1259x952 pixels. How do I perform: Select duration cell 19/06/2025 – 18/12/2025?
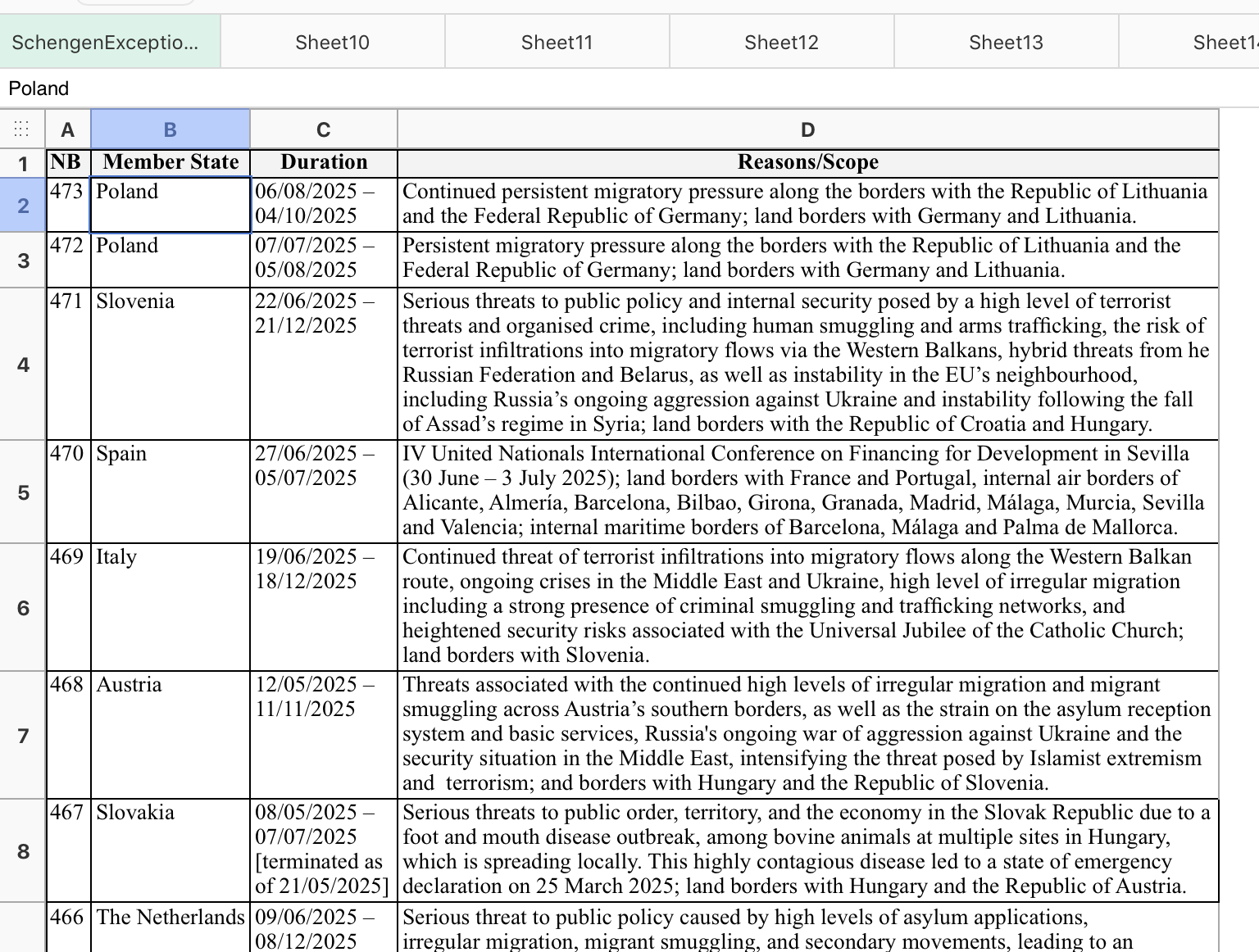point(324,607)
